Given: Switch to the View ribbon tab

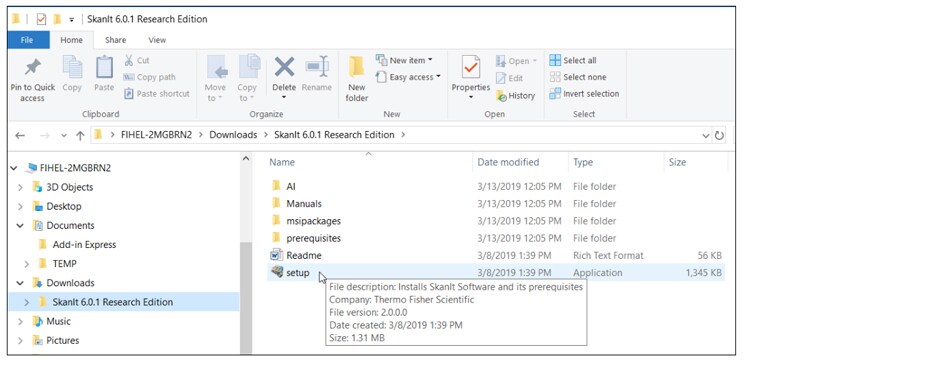Looking at the screenshot, I should pyautogui.click(x=157, y=40).
